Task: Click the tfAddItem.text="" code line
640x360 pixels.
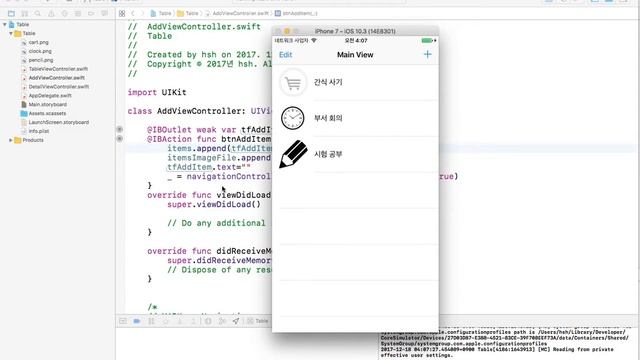Action: (x=209, y=167)
